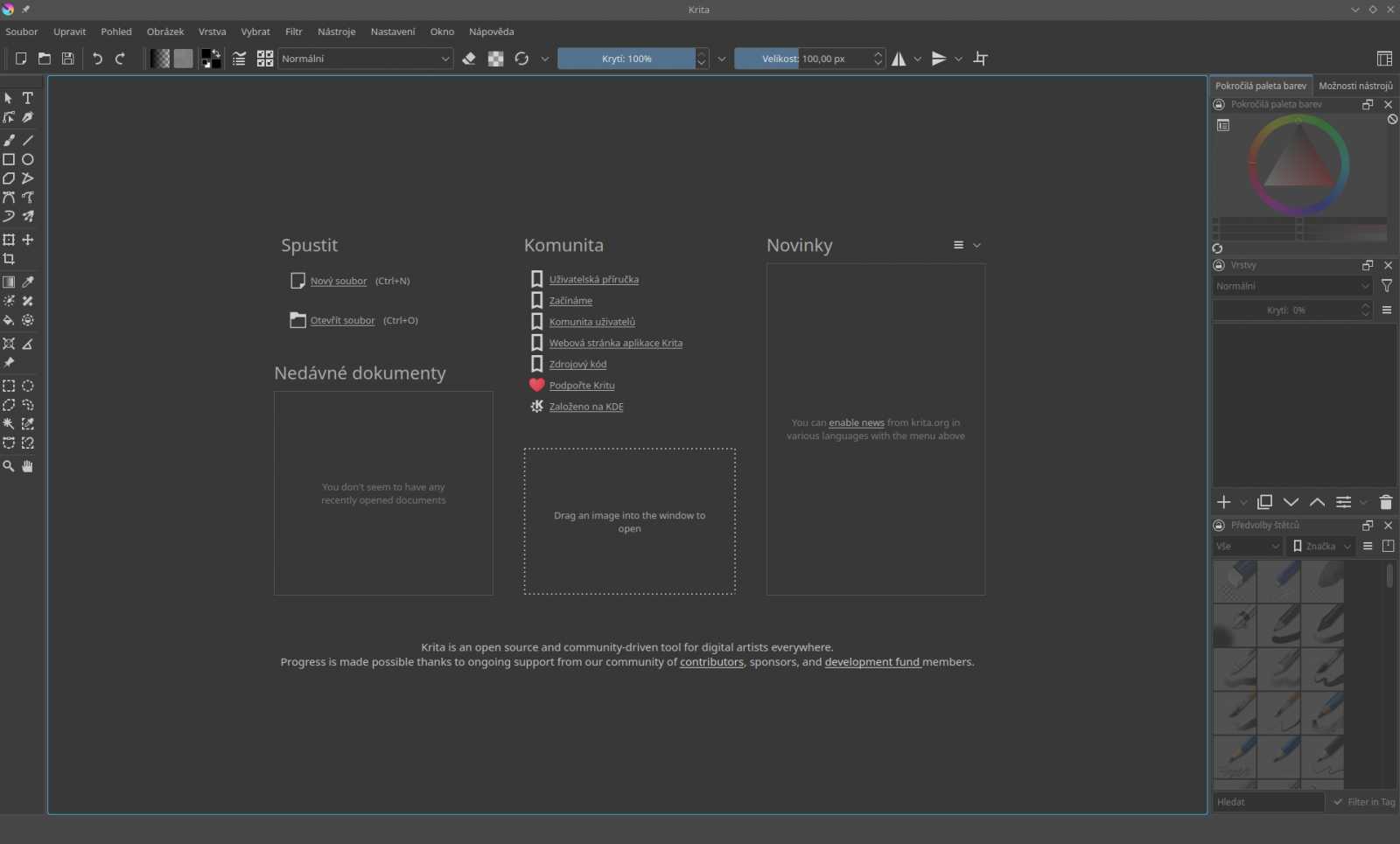Open the Vrstva menu
Viewport: 1400px width, 844px height.
[212, 31]
